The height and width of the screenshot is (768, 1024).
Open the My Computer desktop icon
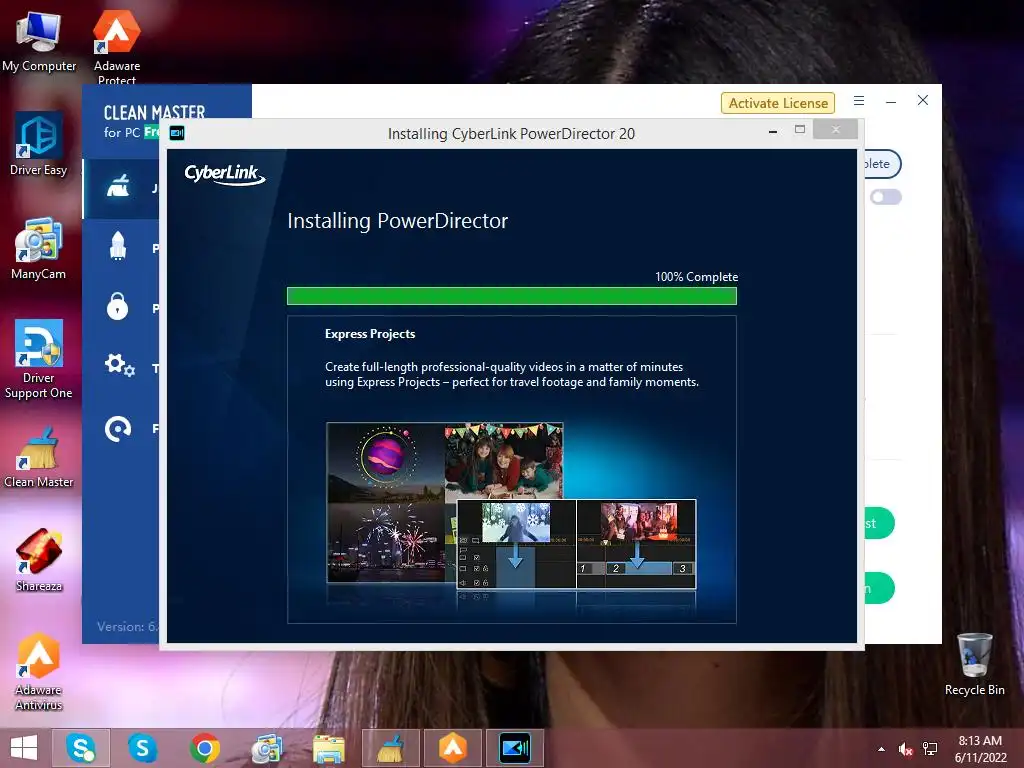pos(39,41)
